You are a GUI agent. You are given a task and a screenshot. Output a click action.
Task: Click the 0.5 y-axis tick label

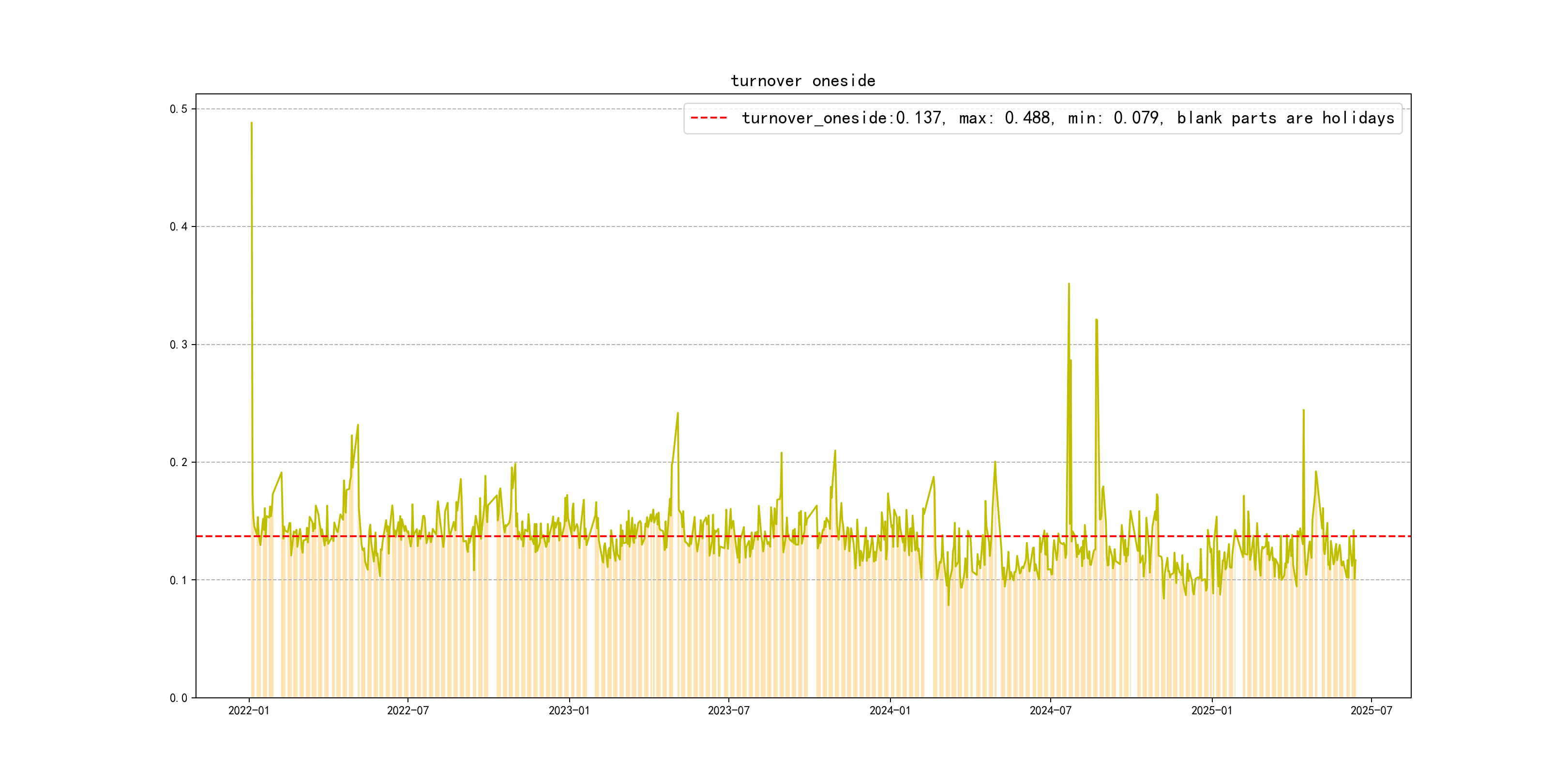tap(179, 109)
